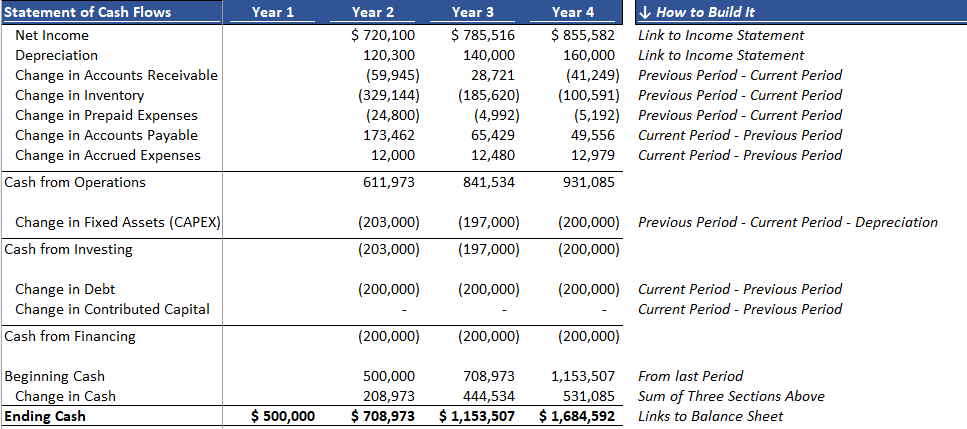Click Year 3 Ending Cash $1,153,507
This screenshot has width=967, height=429.
click(x=477, y=416)
